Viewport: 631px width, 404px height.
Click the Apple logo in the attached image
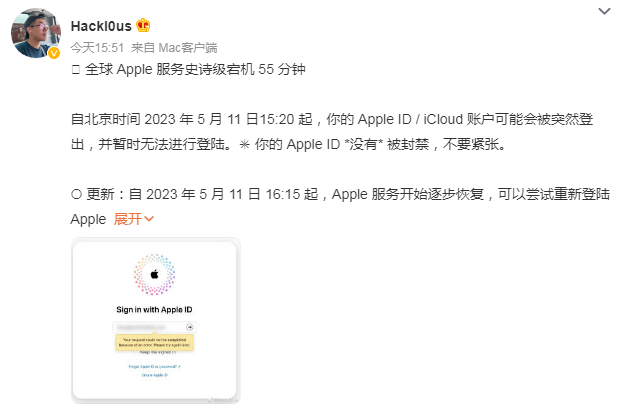tap(155, 275)
